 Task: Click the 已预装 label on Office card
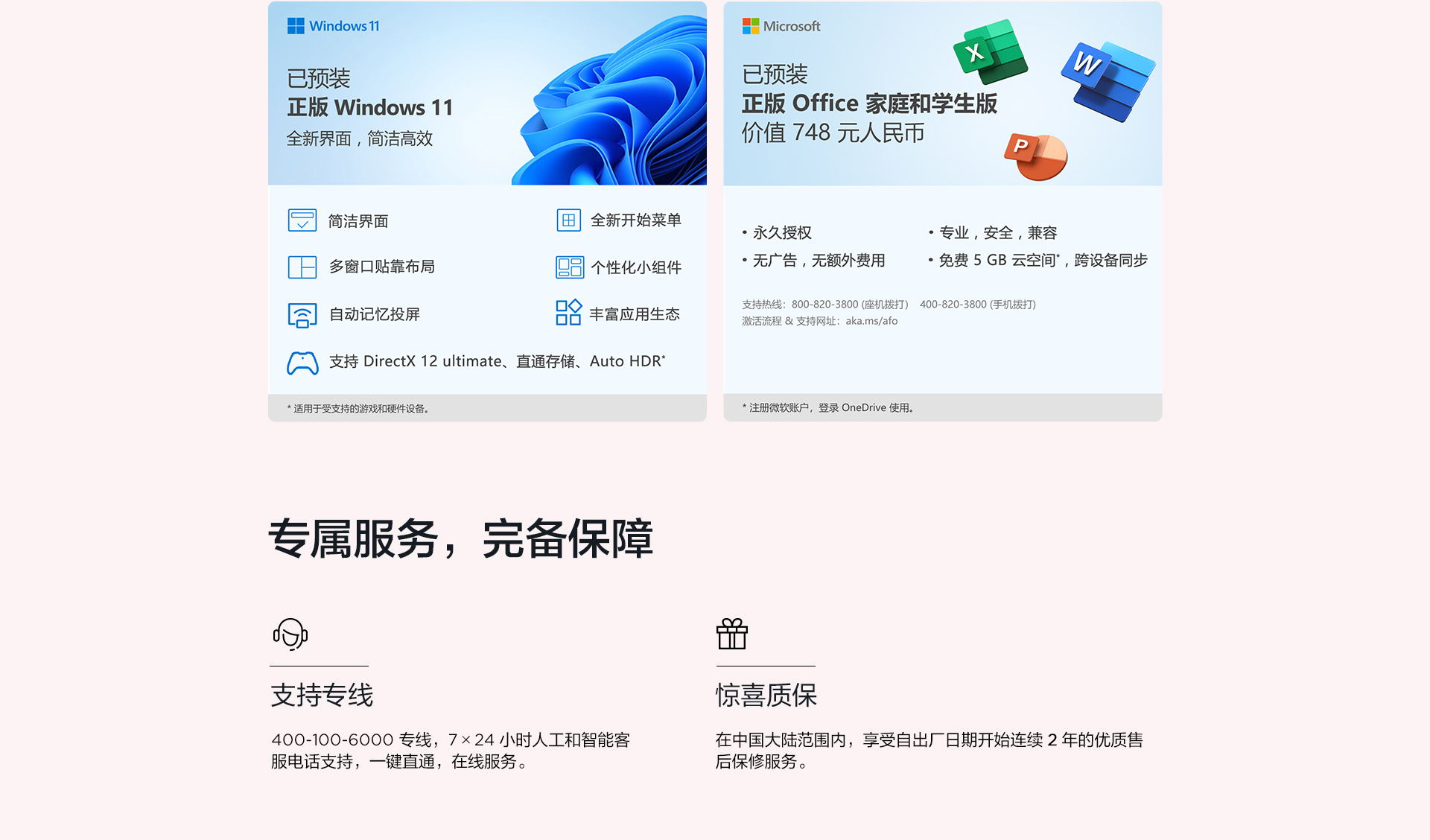(775, 74)
